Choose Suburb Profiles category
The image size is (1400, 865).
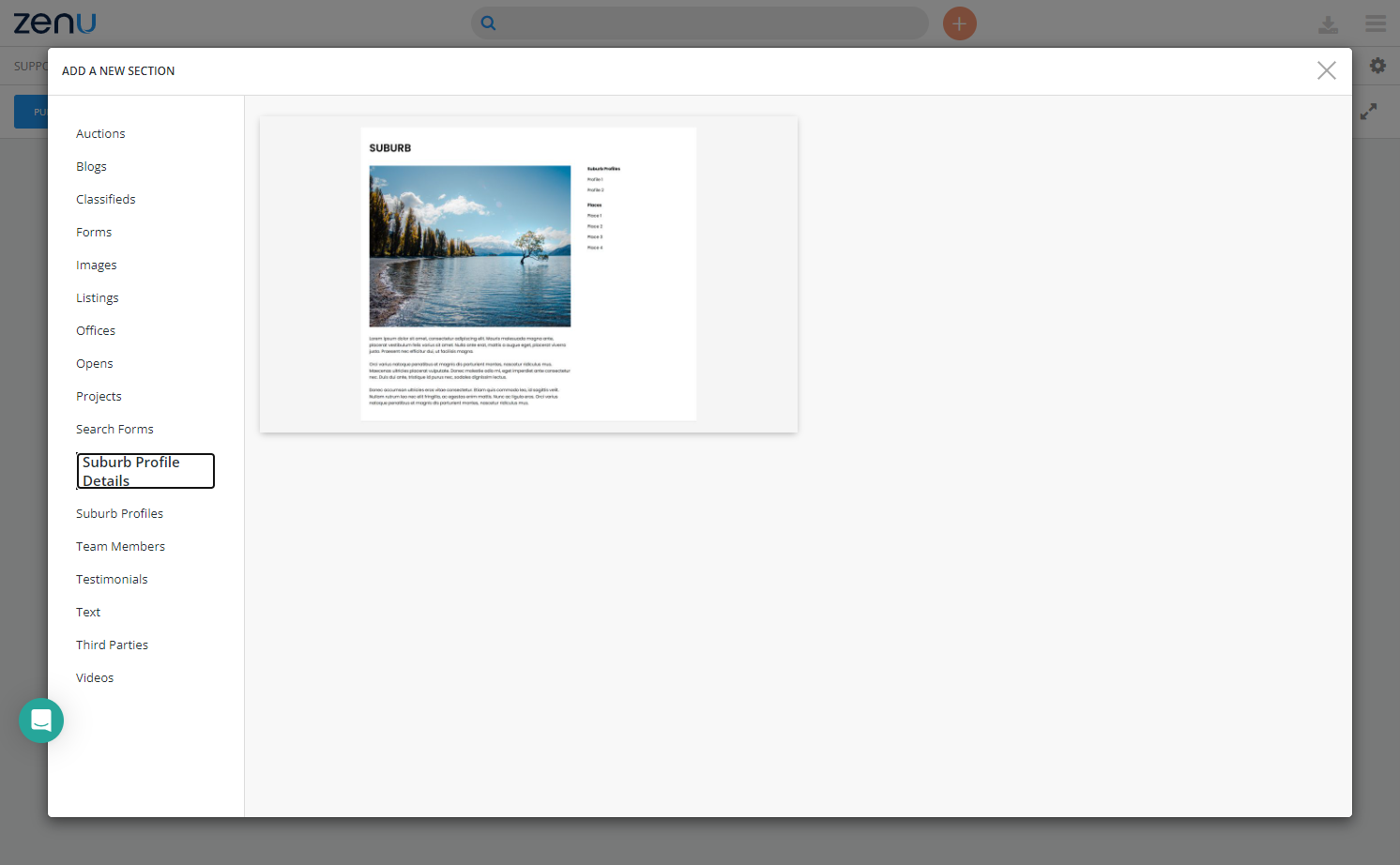coord(119,514)
